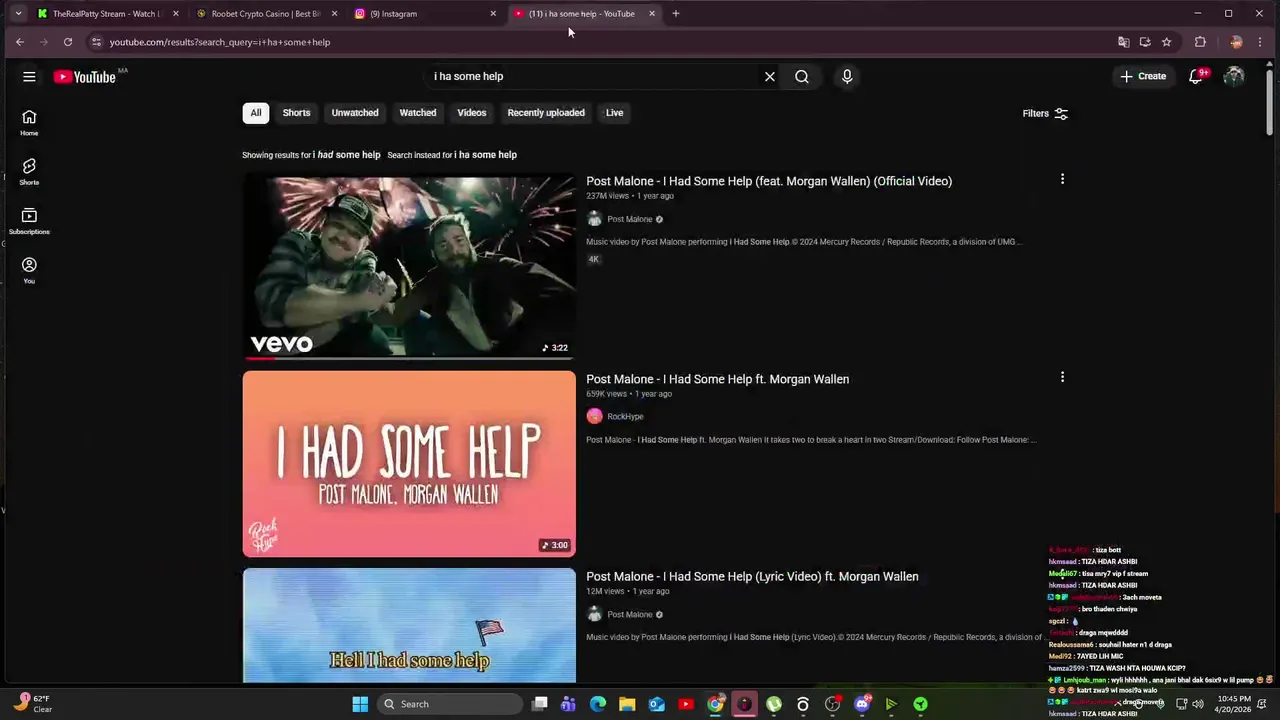The width and height of the screenshot is (1280, 720).
Task: Open more actions for the Official Video result
Action: tap(1062, 179)
